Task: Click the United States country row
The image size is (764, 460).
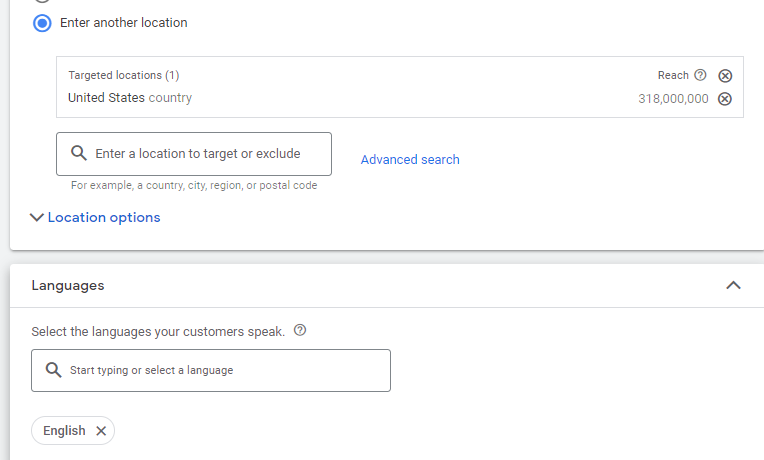Action: coord(130,98)
